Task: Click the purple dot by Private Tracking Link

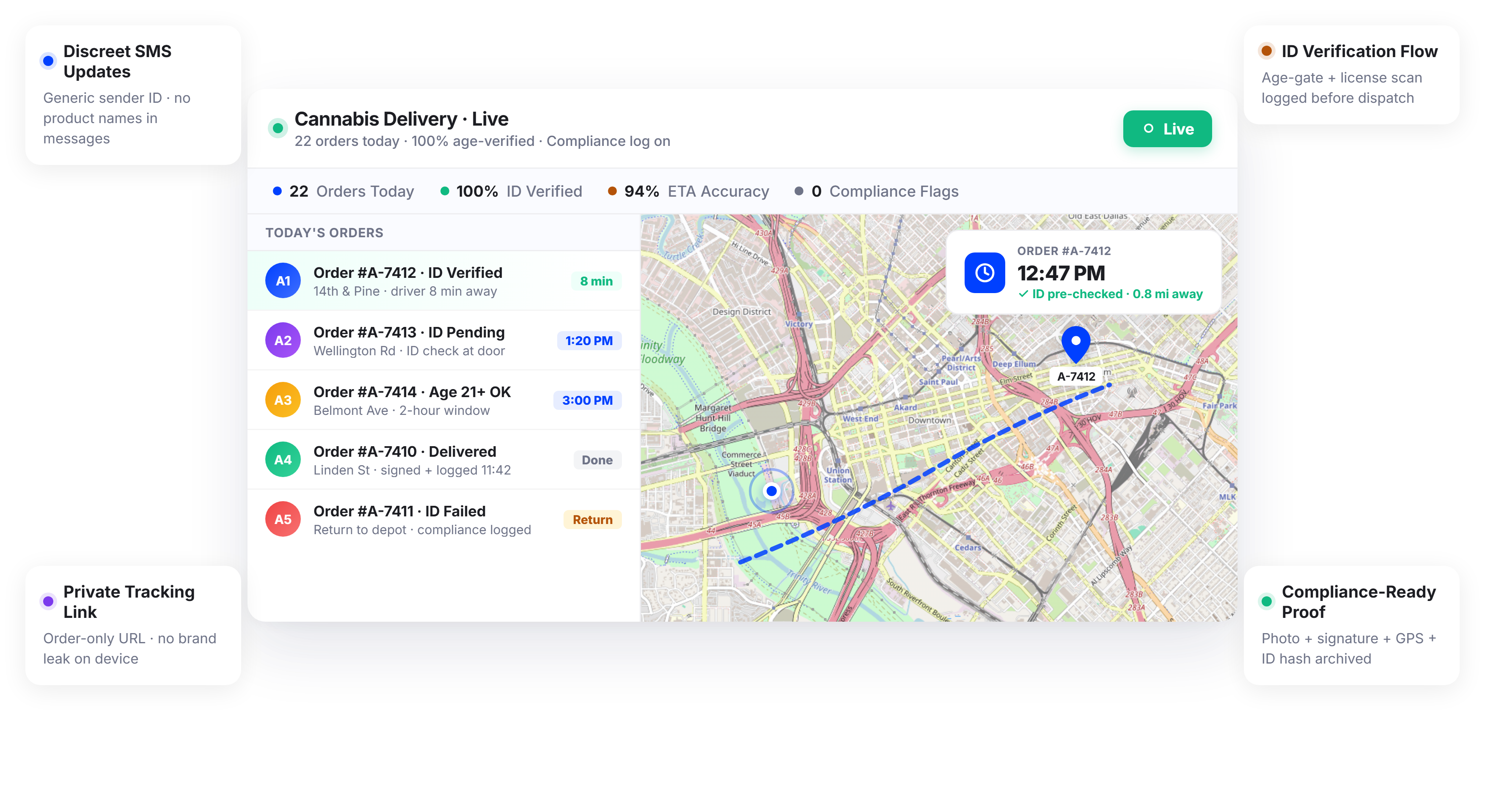Action: click(48, 602)
